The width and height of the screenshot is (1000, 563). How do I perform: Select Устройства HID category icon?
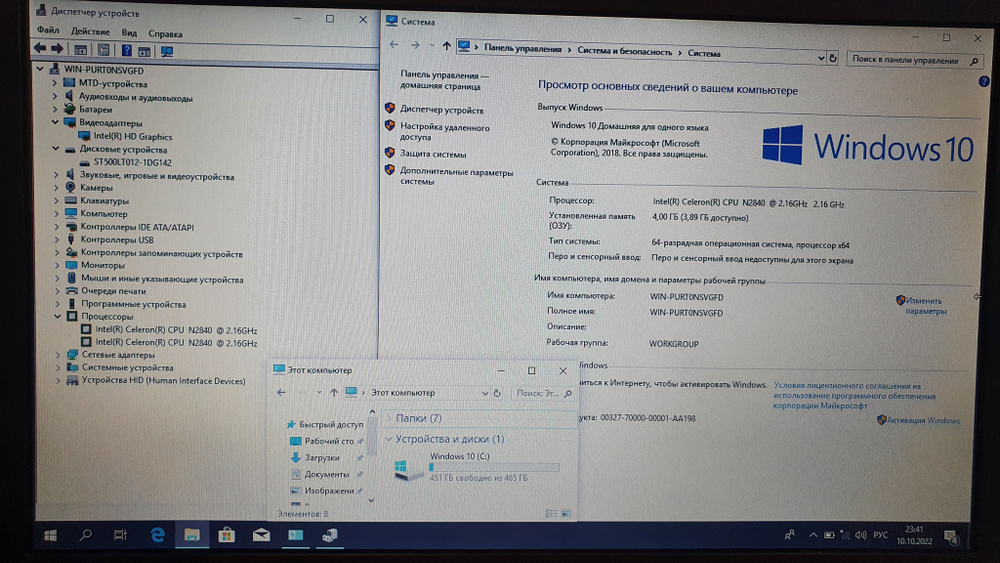coord(72,381)
